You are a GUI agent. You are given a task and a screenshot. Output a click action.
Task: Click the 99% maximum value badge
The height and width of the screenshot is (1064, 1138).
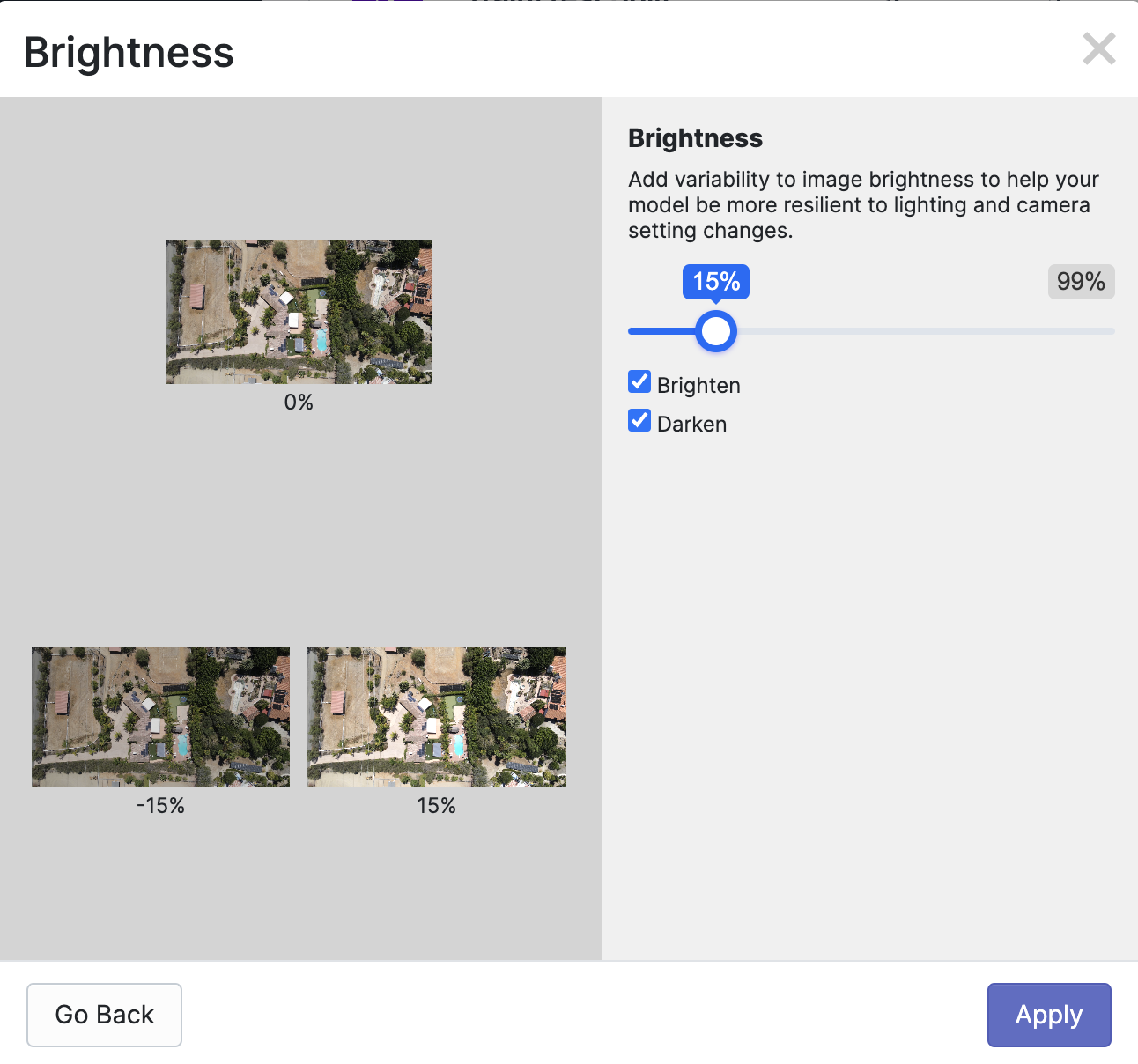(x=1081, y=282)
